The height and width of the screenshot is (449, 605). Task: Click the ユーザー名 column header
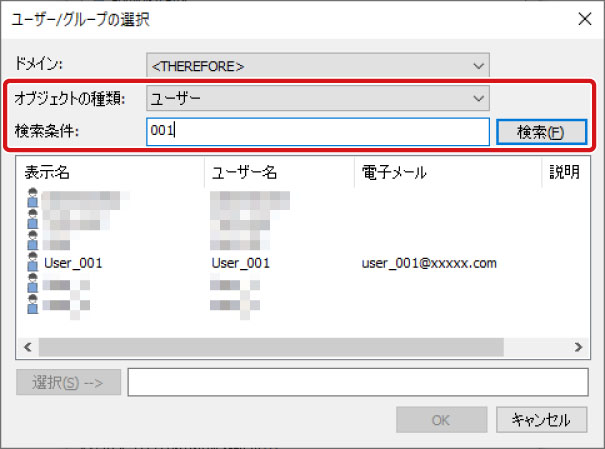point(278,172)
